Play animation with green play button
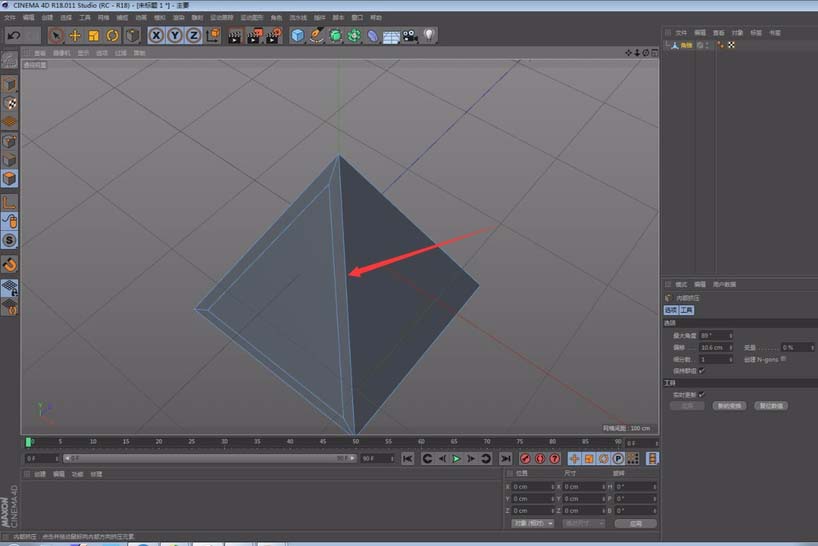 (456, 458)
